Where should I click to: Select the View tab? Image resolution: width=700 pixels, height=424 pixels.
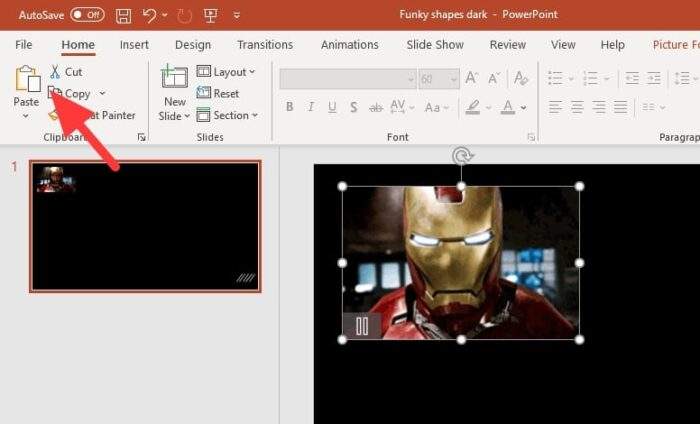coord(563,45)
